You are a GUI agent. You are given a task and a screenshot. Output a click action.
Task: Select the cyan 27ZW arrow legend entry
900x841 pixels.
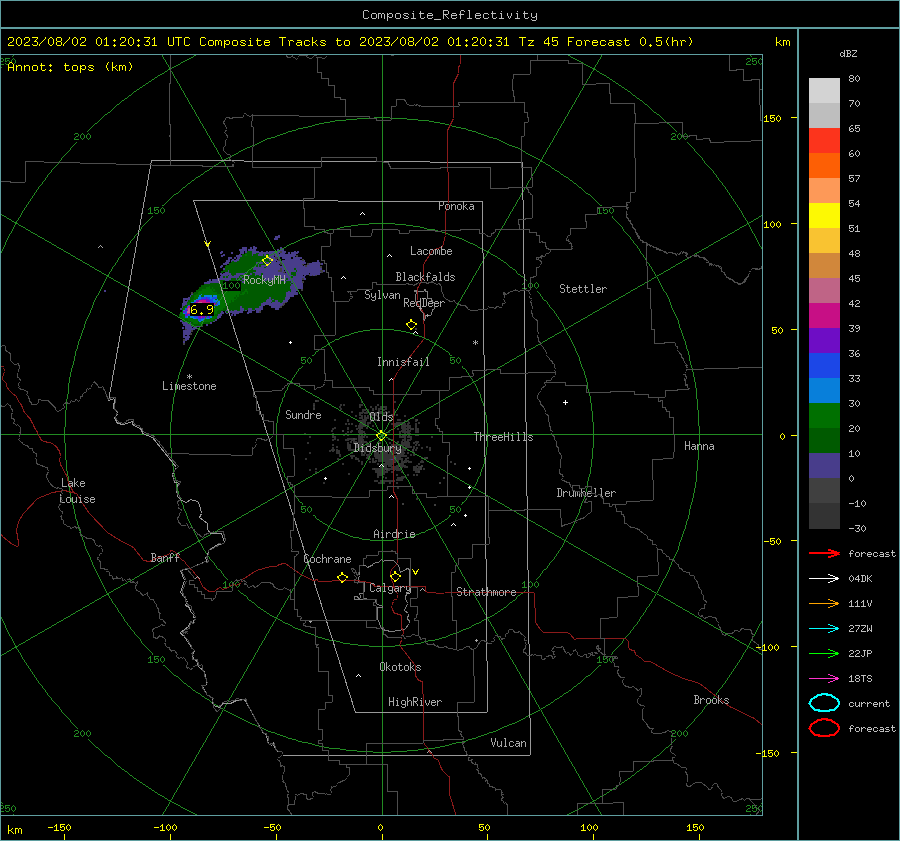[824, 629]
